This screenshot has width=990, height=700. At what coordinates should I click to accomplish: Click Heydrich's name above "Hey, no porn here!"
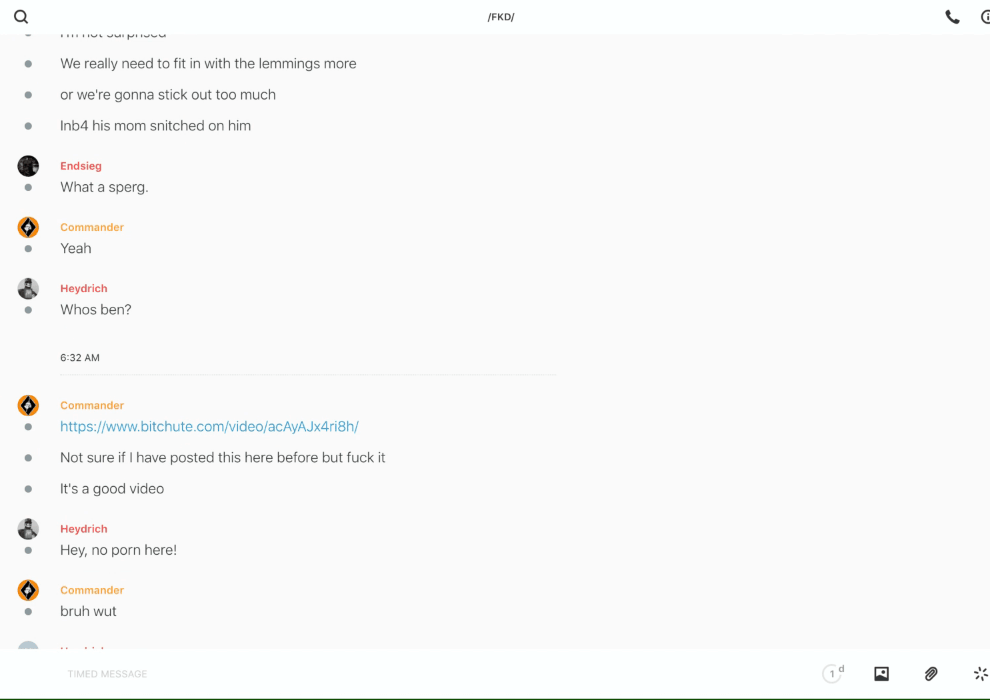84,529
